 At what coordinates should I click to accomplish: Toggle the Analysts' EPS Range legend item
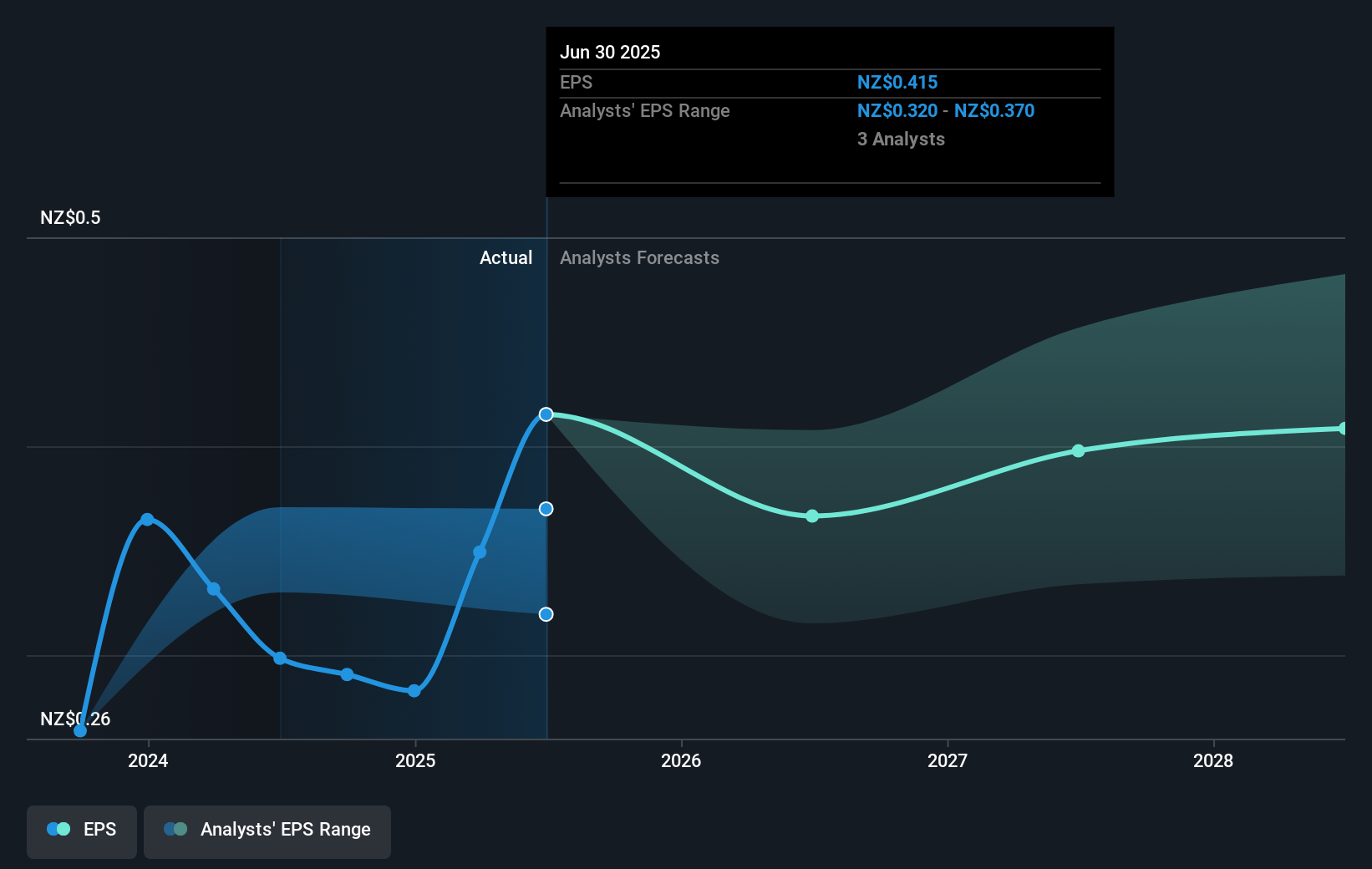click(267, 831)
